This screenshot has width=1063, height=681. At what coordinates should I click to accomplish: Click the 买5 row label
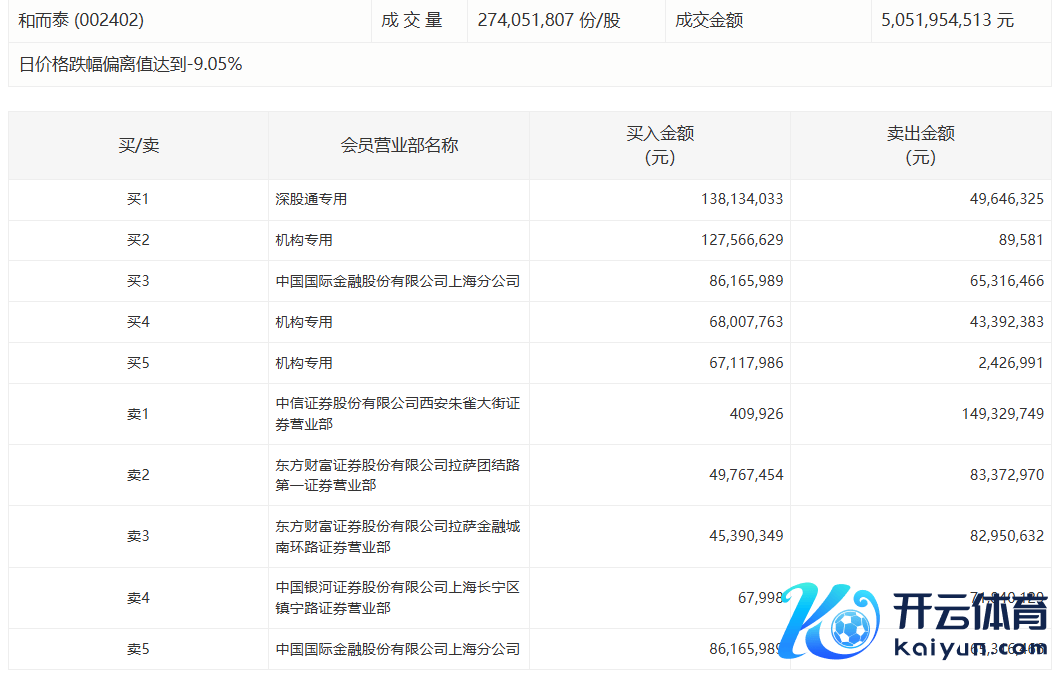pos(138,363)
